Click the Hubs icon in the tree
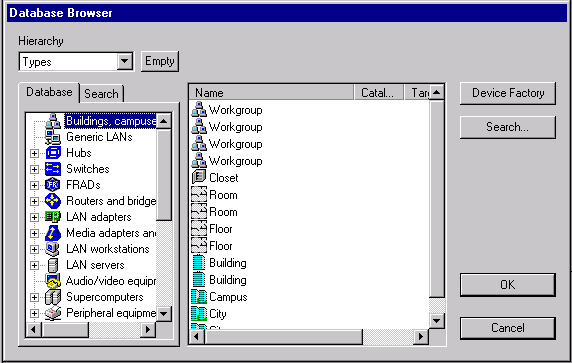This screenshot has height=363, width=572. click(53, 153)
